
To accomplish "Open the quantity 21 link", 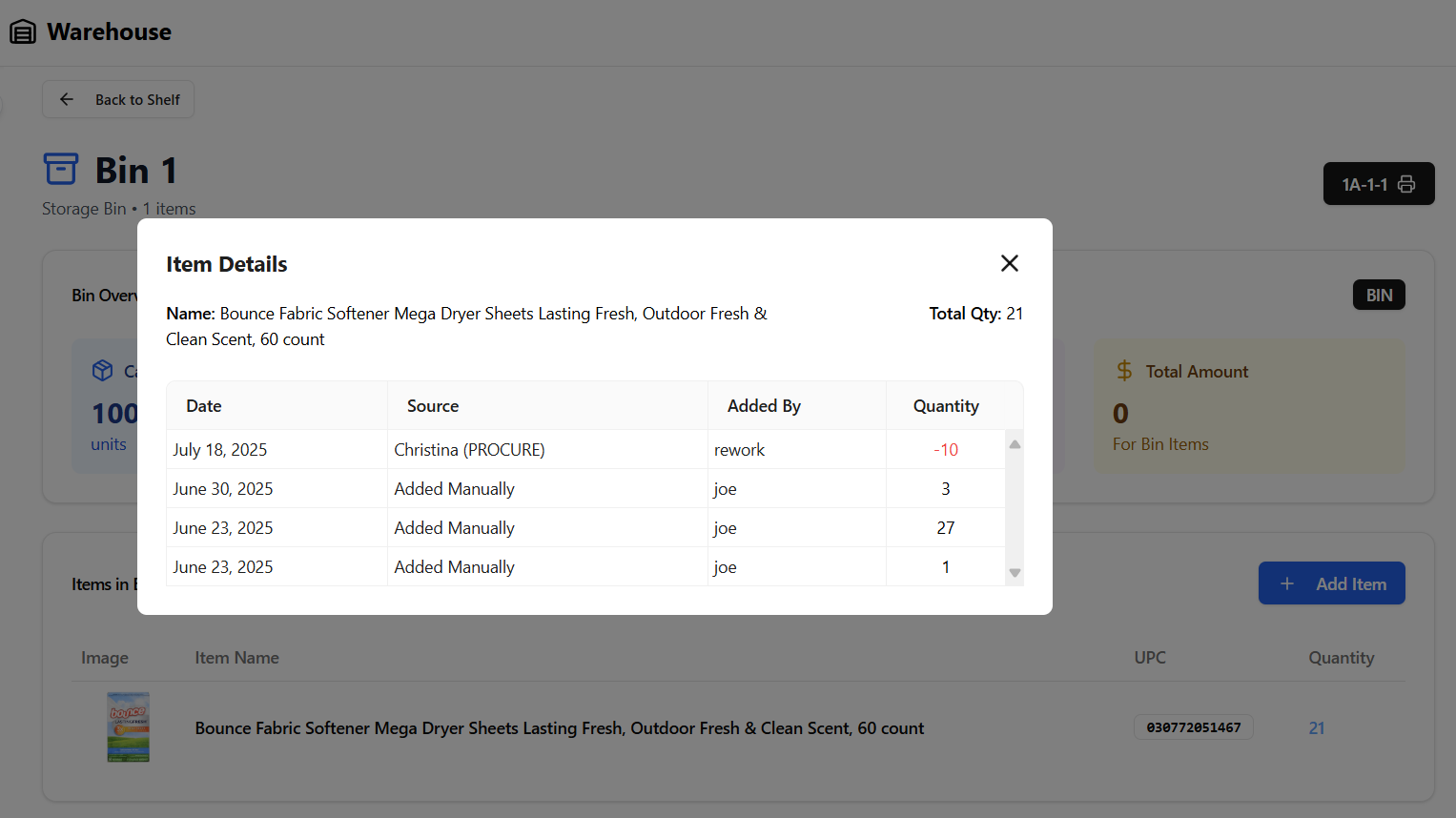I will pyautogui.click(x=1317, y=728).
